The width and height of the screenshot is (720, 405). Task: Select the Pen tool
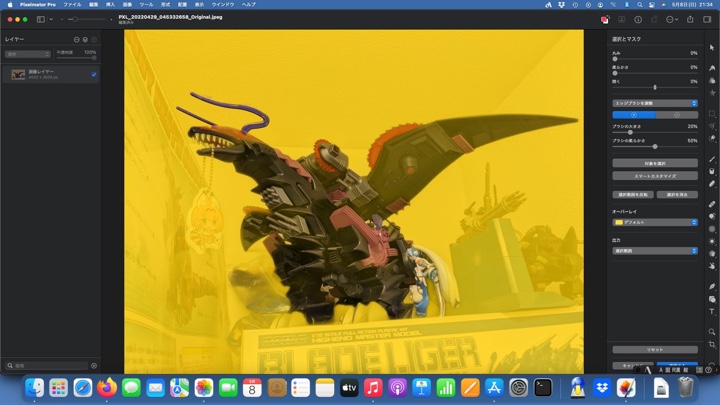(712, 287)
